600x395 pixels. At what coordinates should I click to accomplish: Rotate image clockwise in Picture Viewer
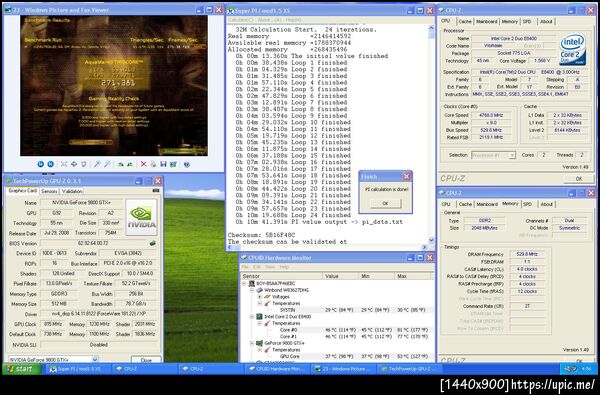pos(120,164)
